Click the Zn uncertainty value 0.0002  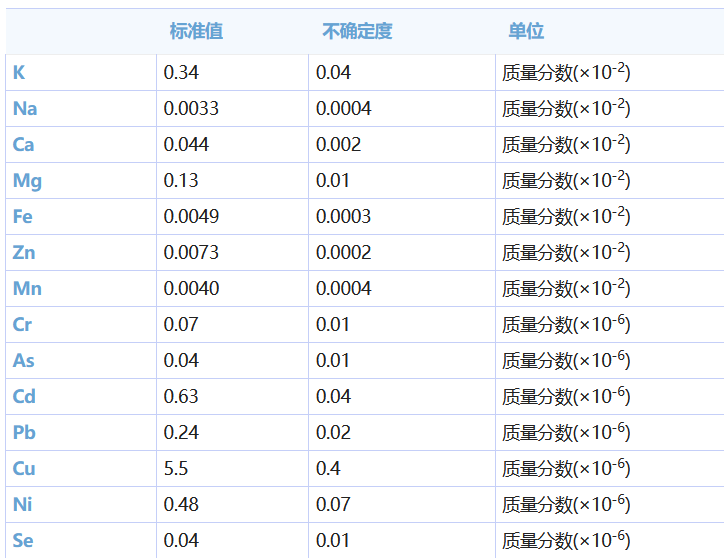coord(344,253)
